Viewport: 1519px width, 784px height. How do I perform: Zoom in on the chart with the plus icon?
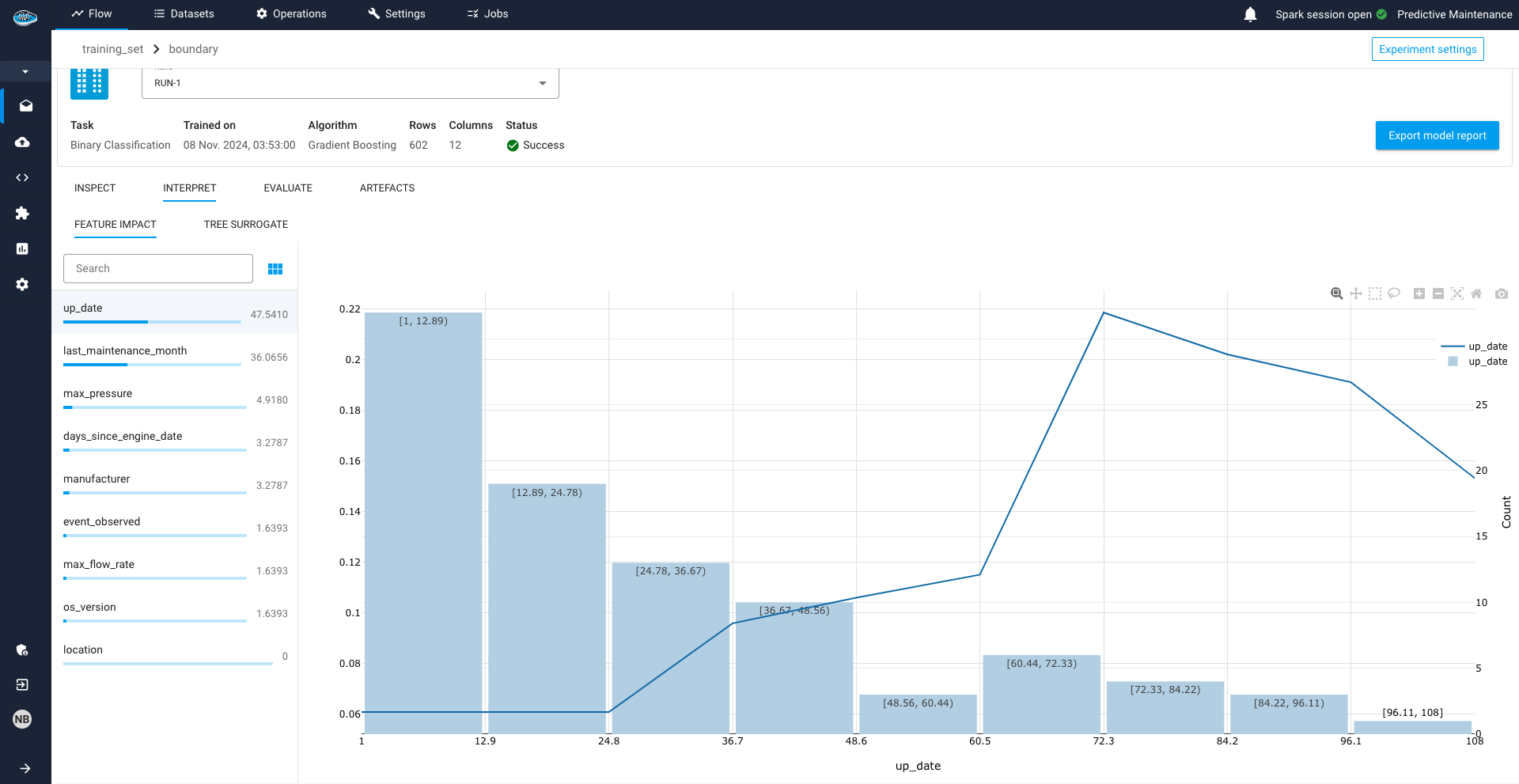[x=1419, y=293]
